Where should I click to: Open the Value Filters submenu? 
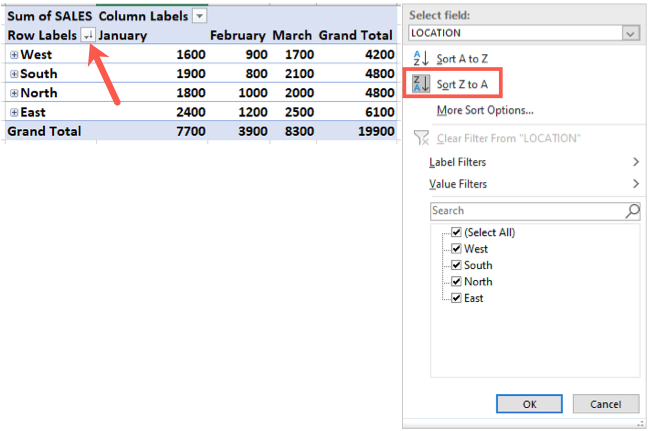534,184
